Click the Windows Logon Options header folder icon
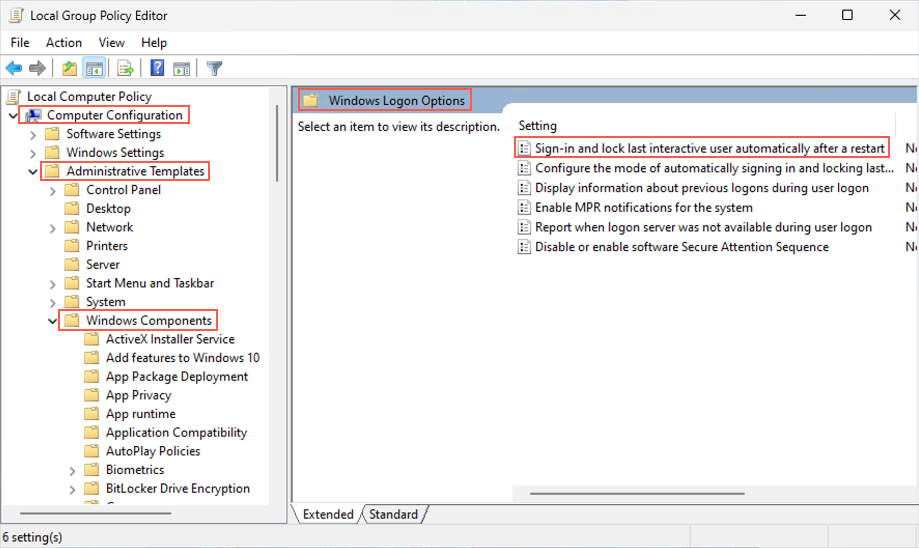Viewport: 919px width, 548px height. (311, 100)
